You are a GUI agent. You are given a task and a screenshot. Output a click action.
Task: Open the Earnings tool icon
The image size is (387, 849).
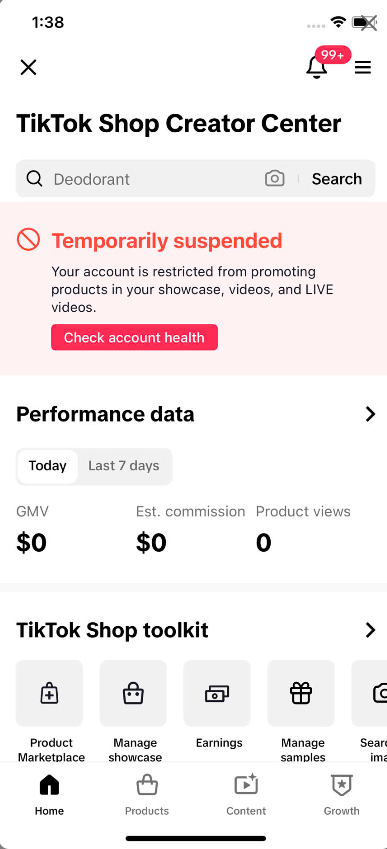point(217,693)
